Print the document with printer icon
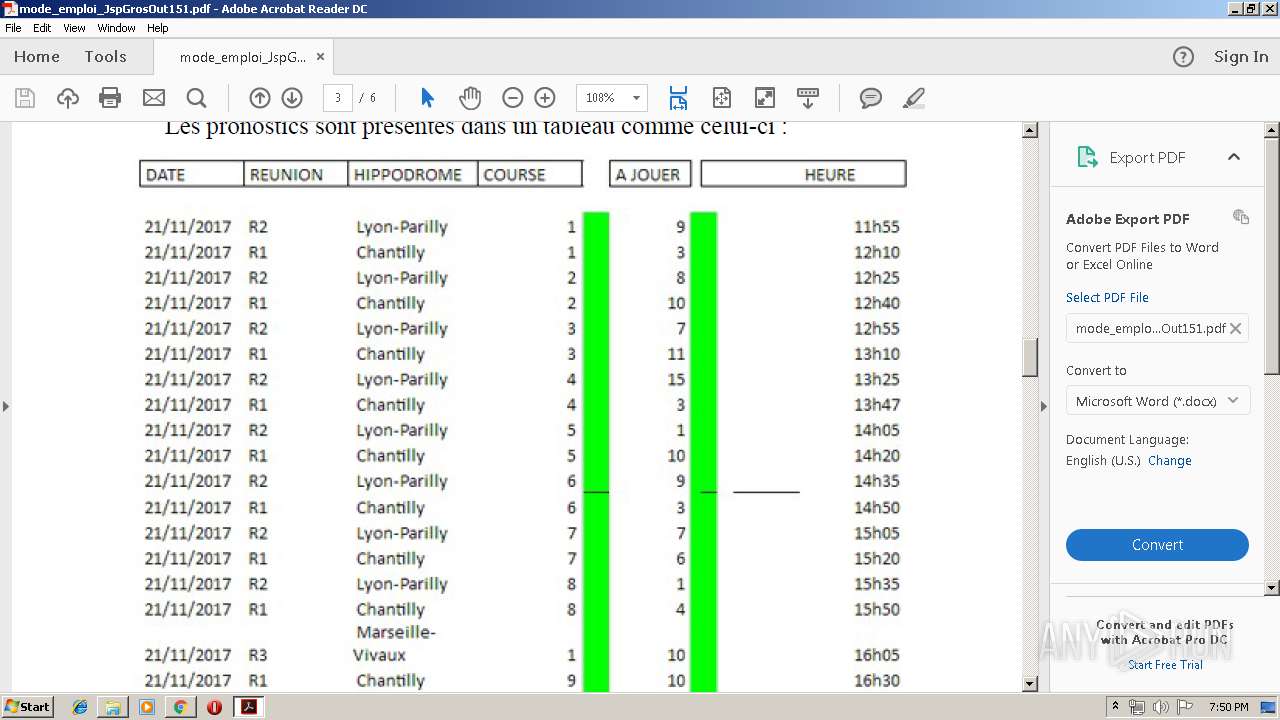Screen dimensions: 1280x720 pos(110,98)
